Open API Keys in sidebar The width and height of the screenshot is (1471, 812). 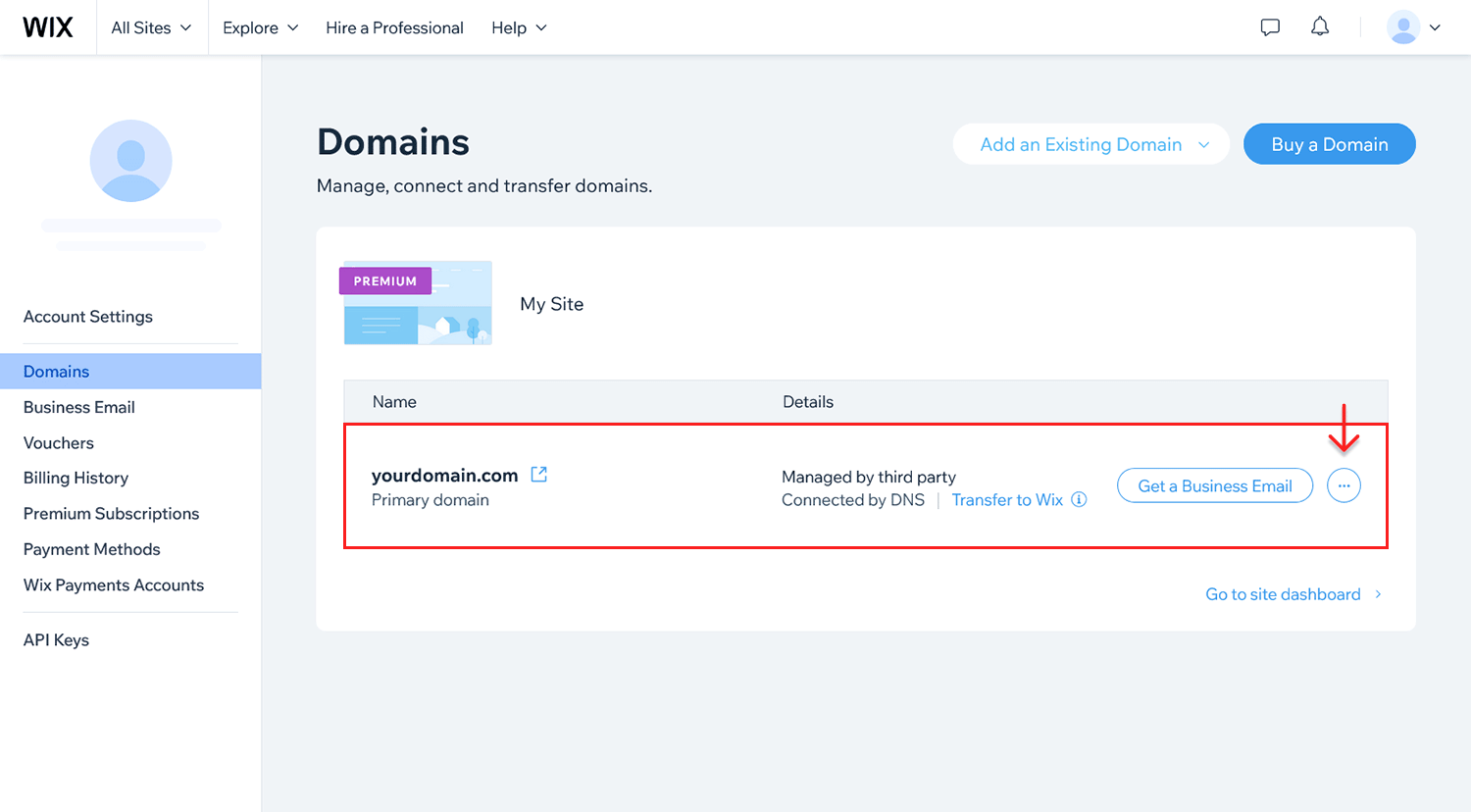(x=56, y=639)
